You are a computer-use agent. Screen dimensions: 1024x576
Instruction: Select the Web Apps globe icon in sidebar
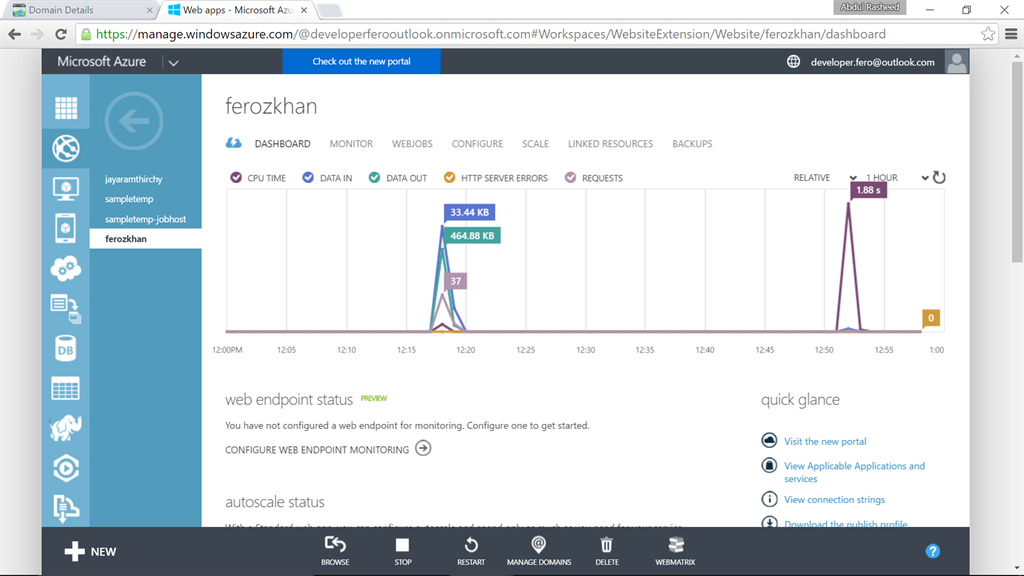click(66, 148)
